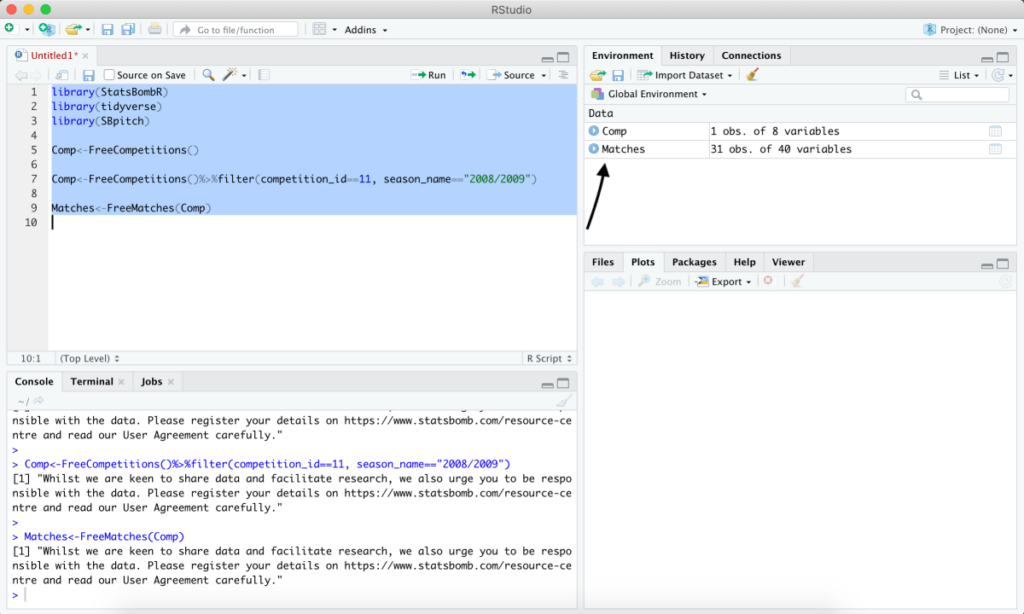Open the recent files dropdown arrow
The image size is (1024, 614).
[x=88, y=30]
